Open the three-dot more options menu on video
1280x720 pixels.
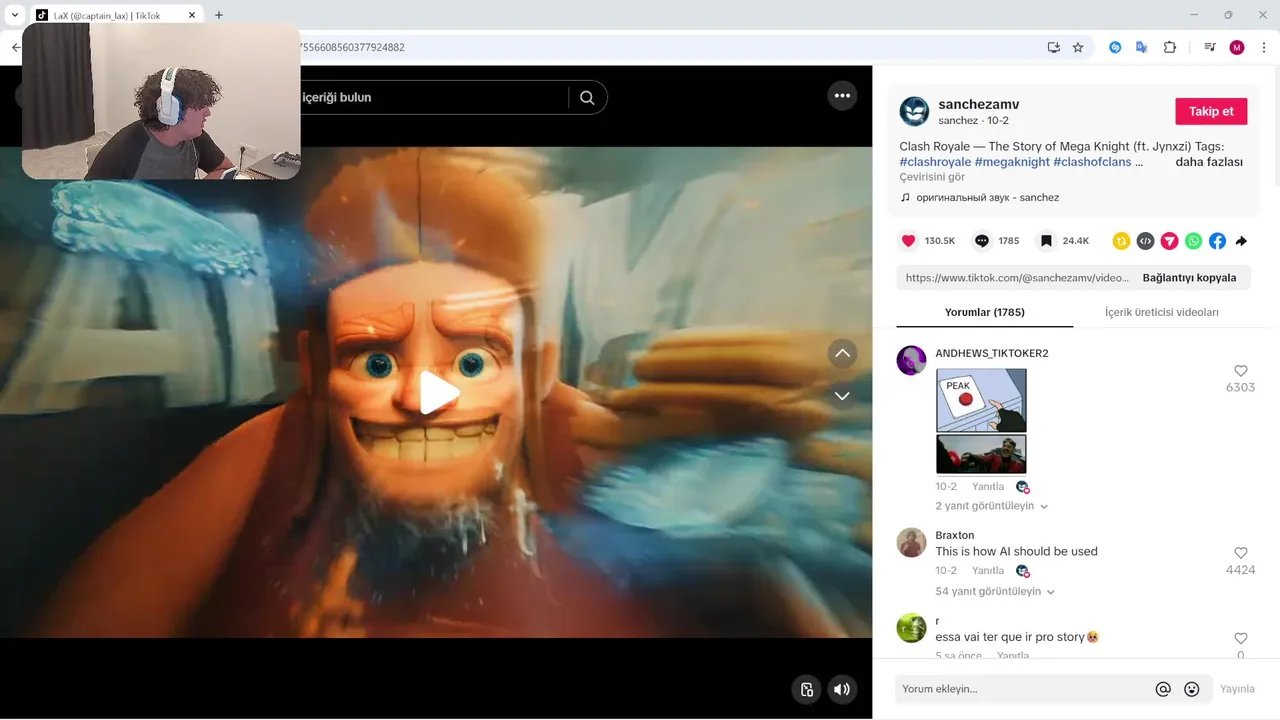pyautogui.click(x=842, y=96)
